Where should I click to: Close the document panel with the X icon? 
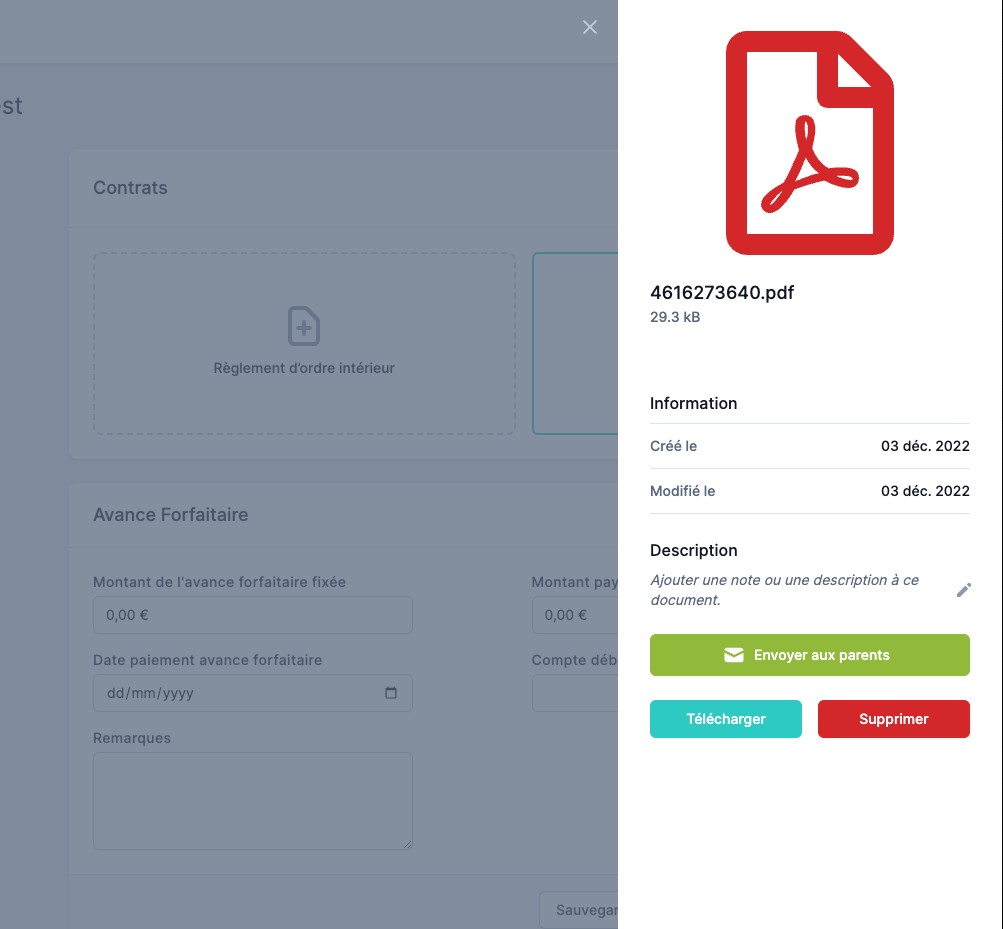[x=590, y=27]
